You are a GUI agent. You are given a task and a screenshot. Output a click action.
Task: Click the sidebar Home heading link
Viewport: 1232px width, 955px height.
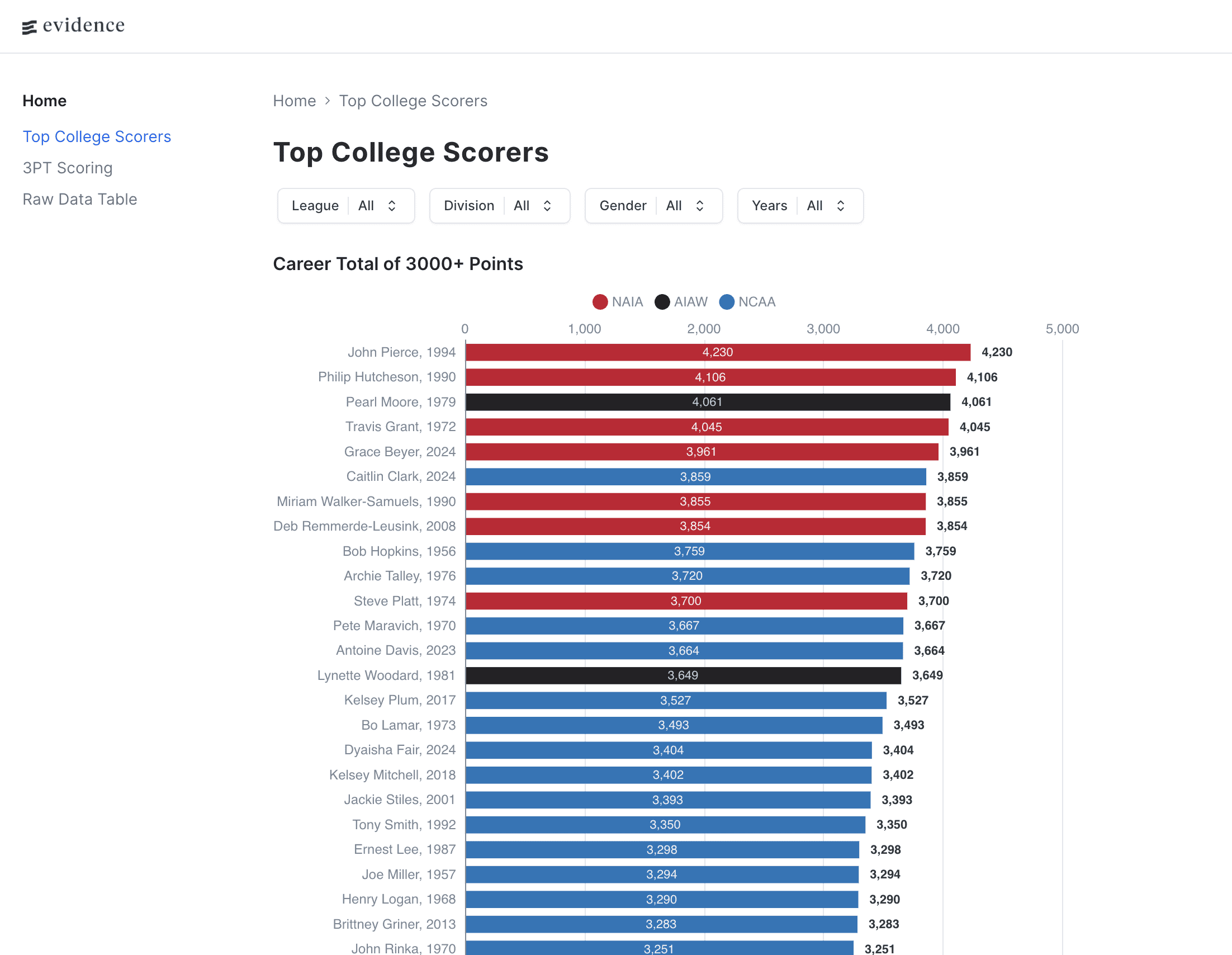45,101
